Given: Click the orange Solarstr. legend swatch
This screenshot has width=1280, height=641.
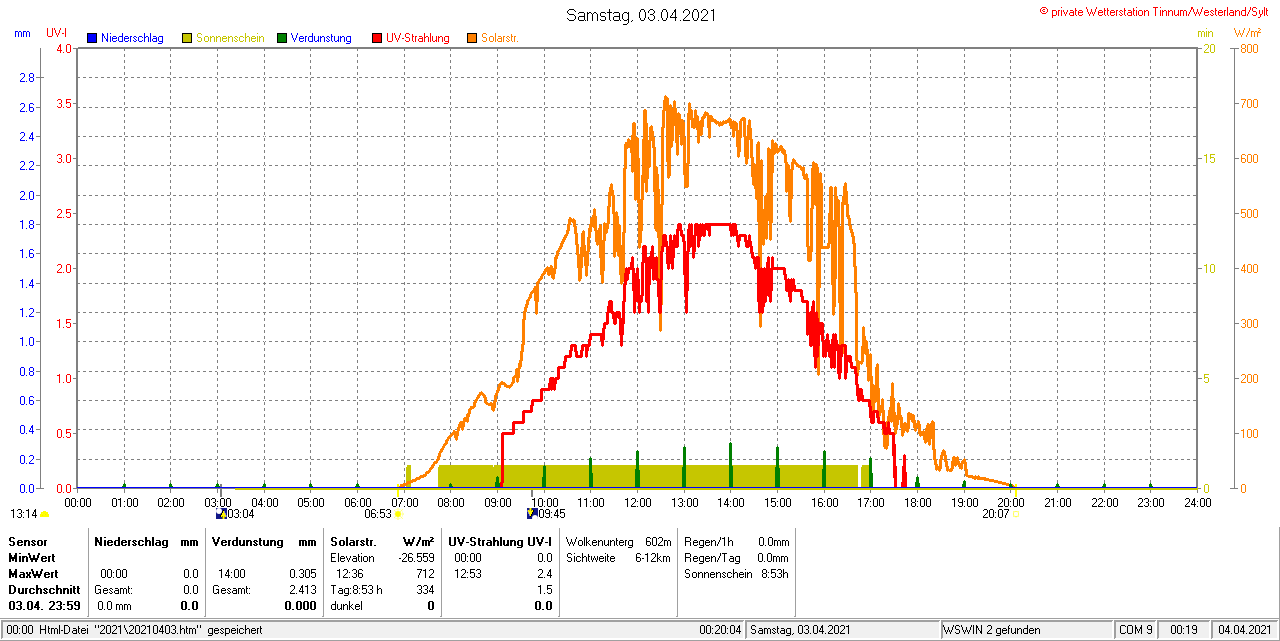Looking at the screenshot, I should coord(472,38).
